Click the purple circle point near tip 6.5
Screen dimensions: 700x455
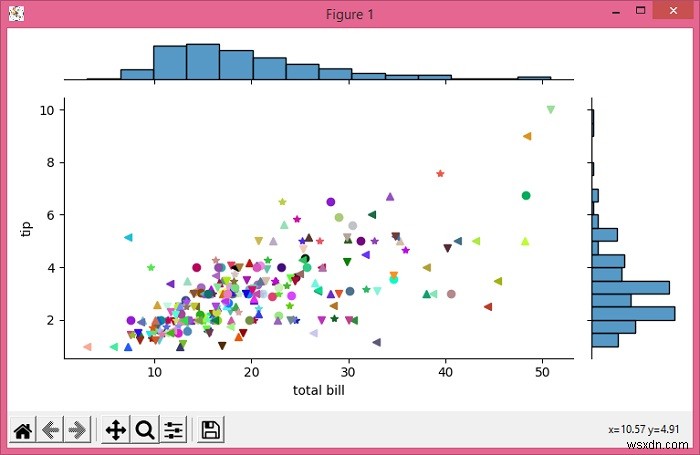(330, 202)
